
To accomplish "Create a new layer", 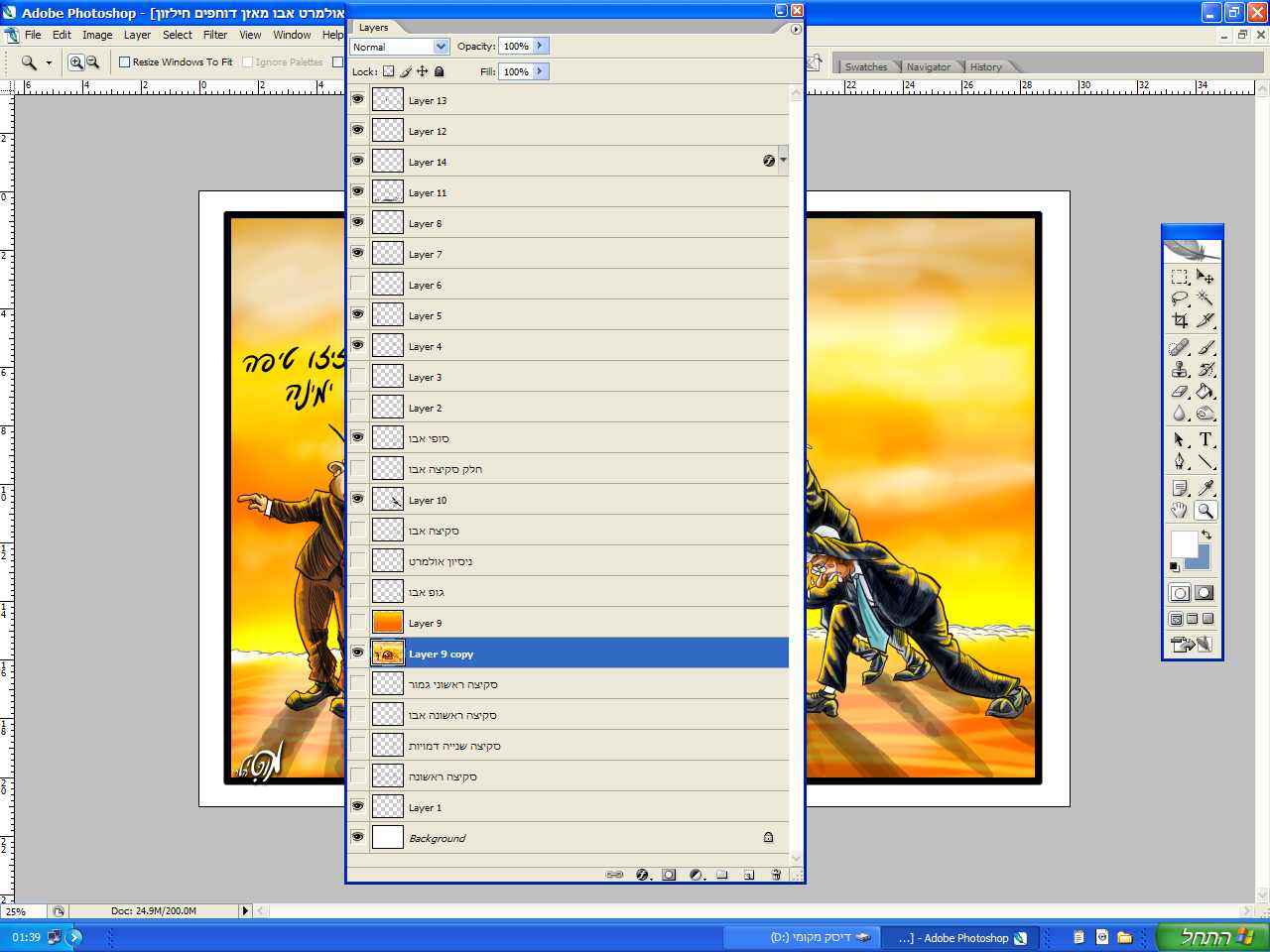I will pos(749,875).
